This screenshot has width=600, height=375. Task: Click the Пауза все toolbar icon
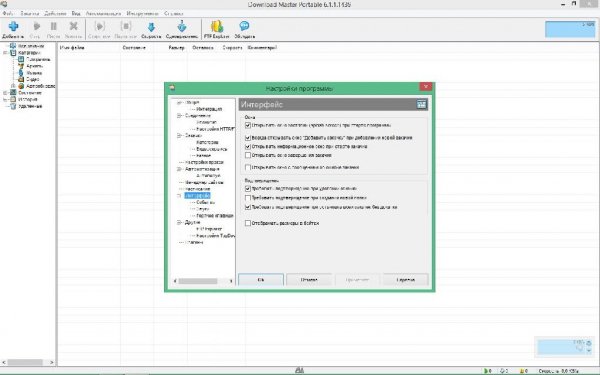(126, 26)
